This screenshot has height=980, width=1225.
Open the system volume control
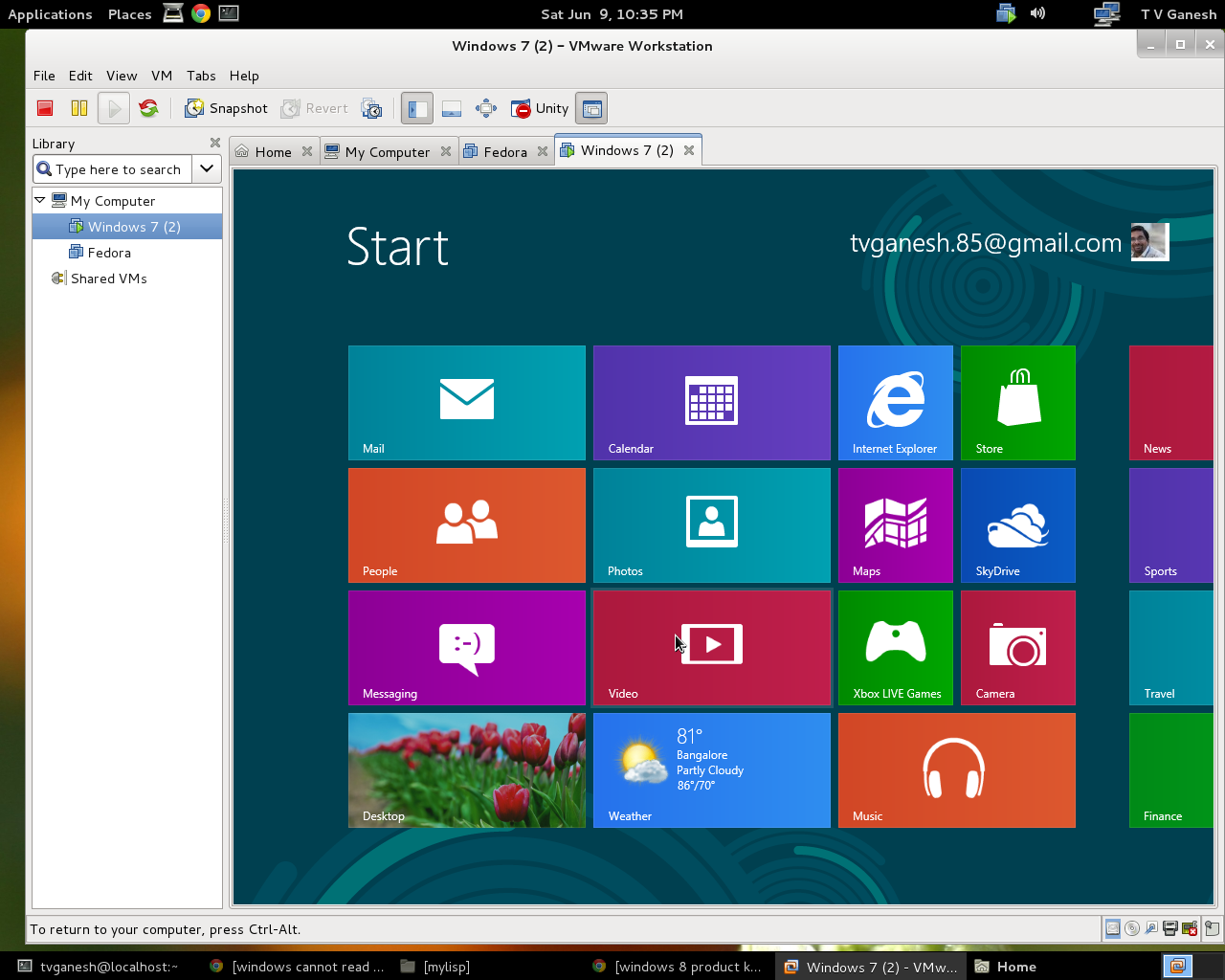tap(1037, 13)
